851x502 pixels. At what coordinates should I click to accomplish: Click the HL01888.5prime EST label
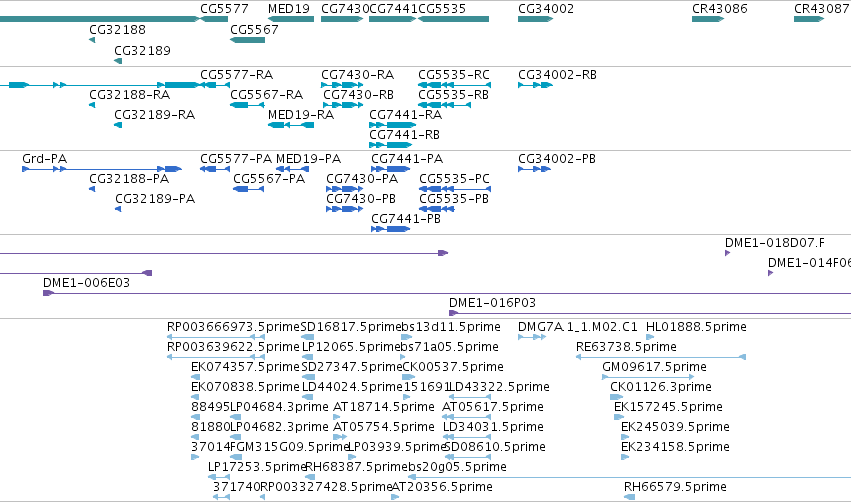coord(696,327)
